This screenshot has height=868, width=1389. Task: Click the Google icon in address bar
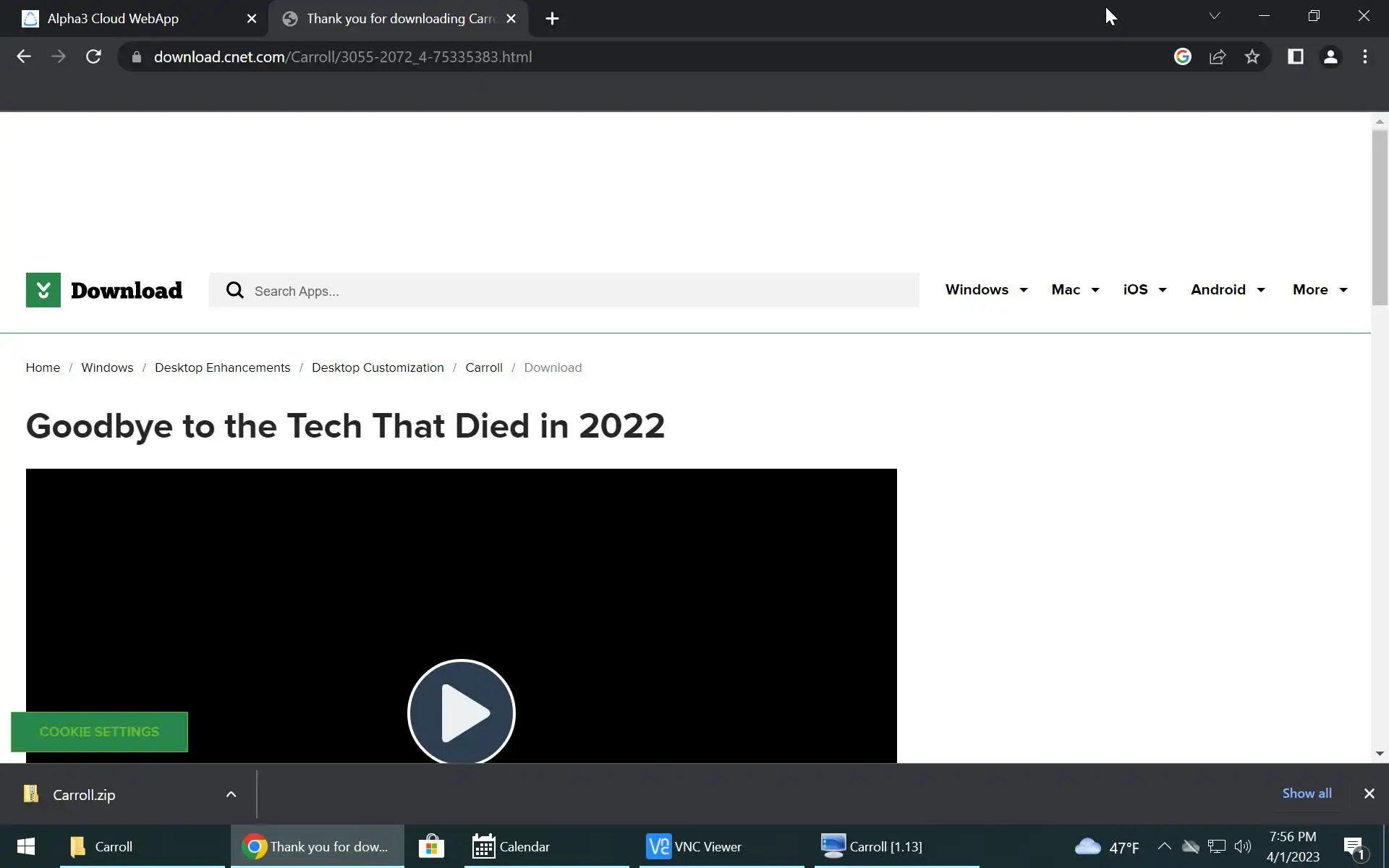coord(1182,56)
